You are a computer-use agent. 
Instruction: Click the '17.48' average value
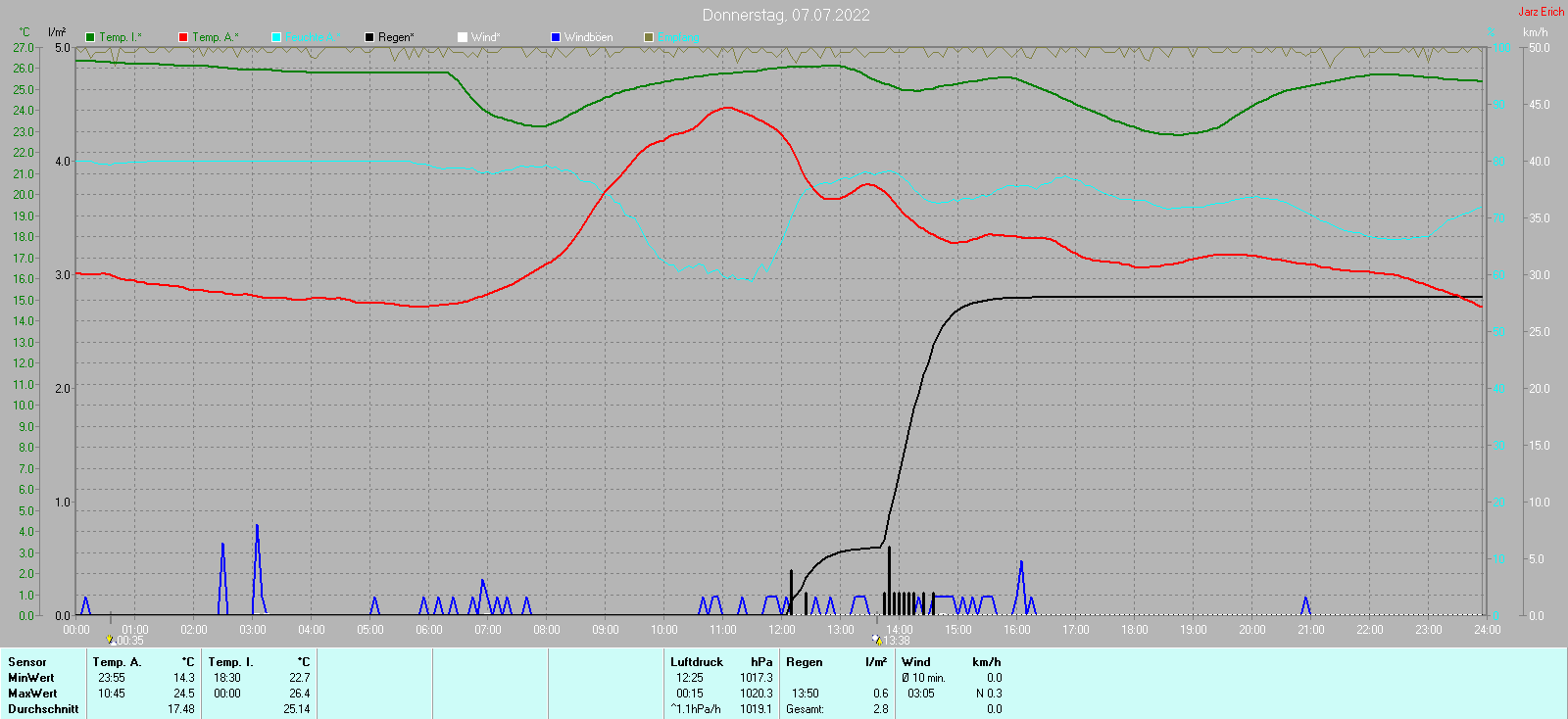[181, 709]
